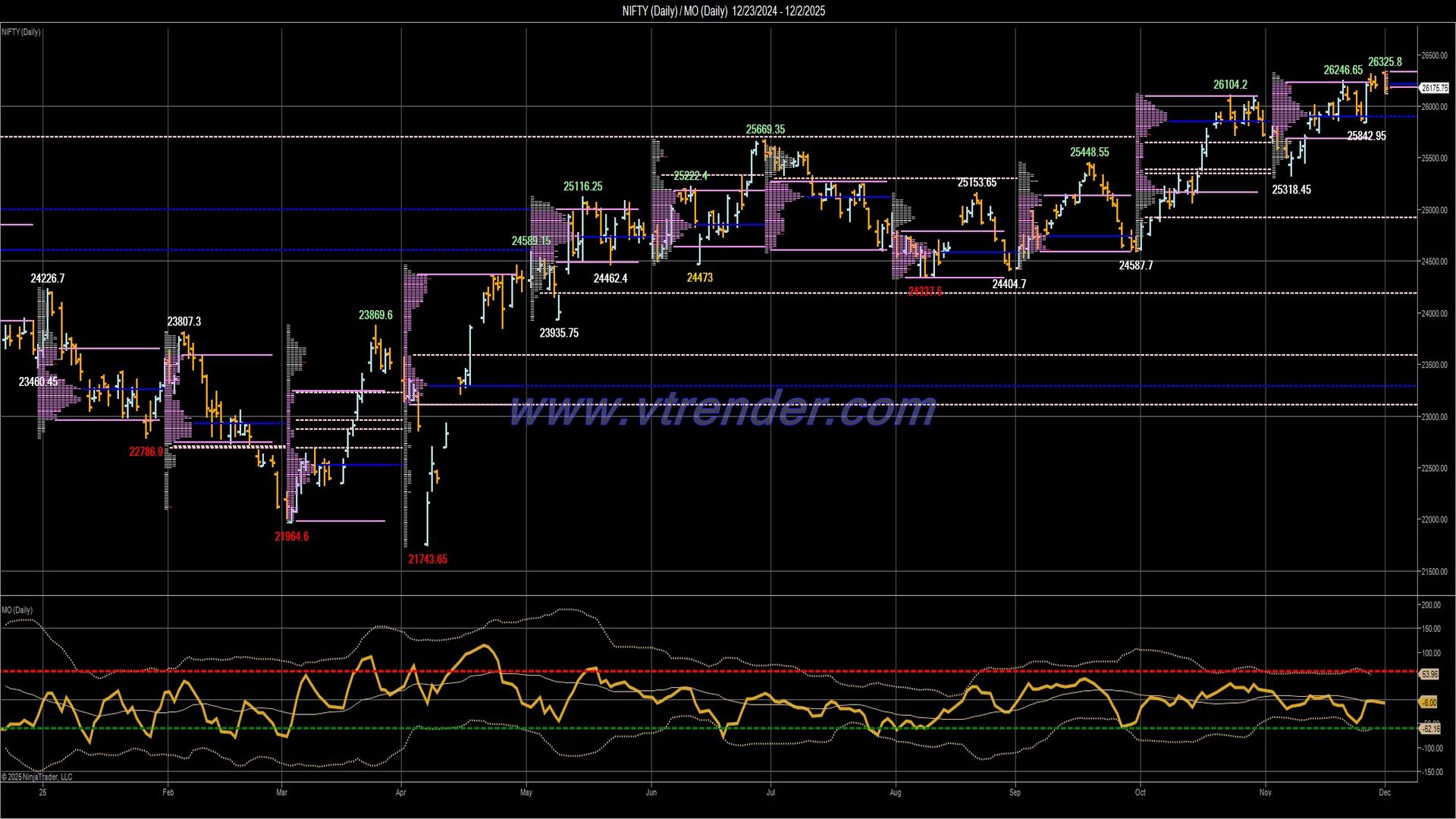Viewport: 1456px width, 819px height.
Task: Click the 24473 yellow value label
Action: click(698, 278)
